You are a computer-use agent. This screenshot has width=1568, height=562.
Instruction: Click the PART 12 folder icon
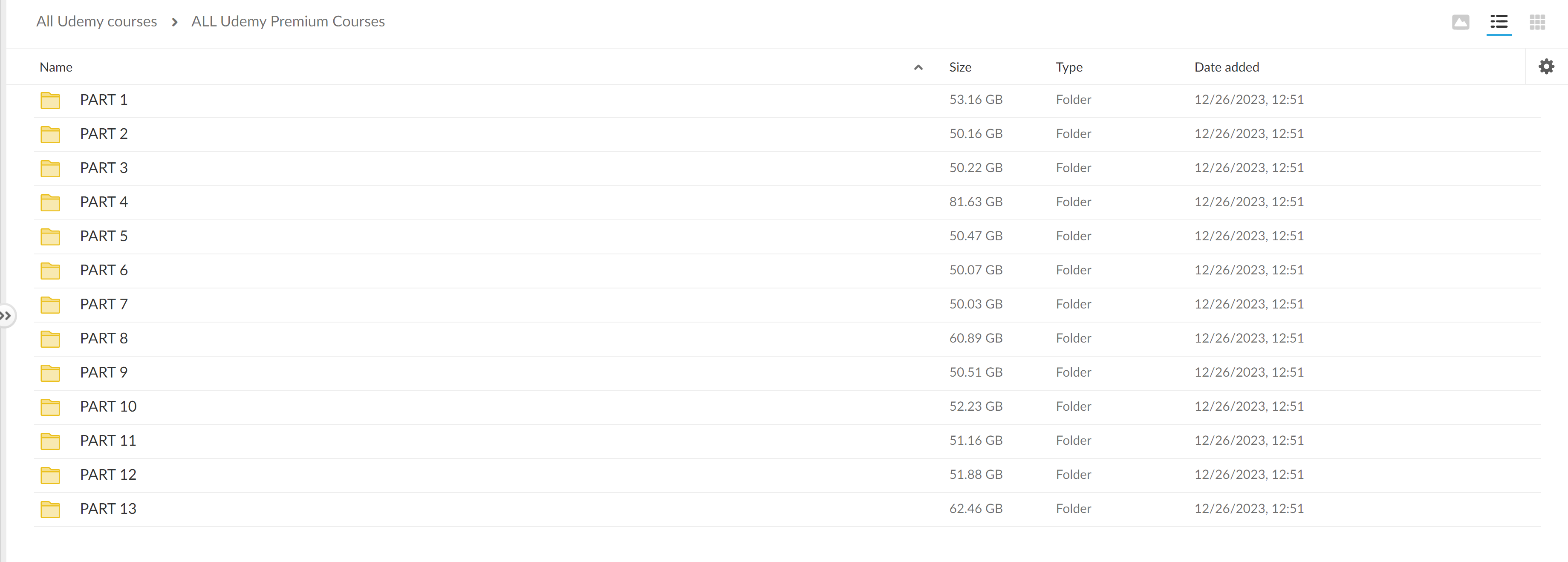[50, 475]
